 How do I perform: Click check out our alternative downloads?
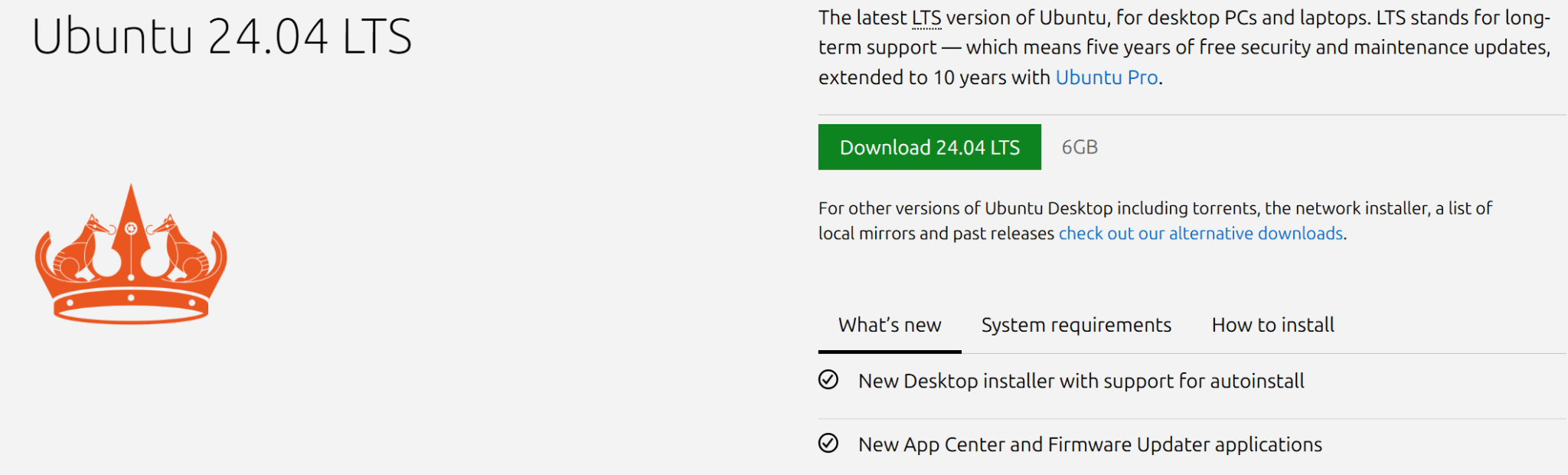pyautogui.click(x=1200, y=233)
